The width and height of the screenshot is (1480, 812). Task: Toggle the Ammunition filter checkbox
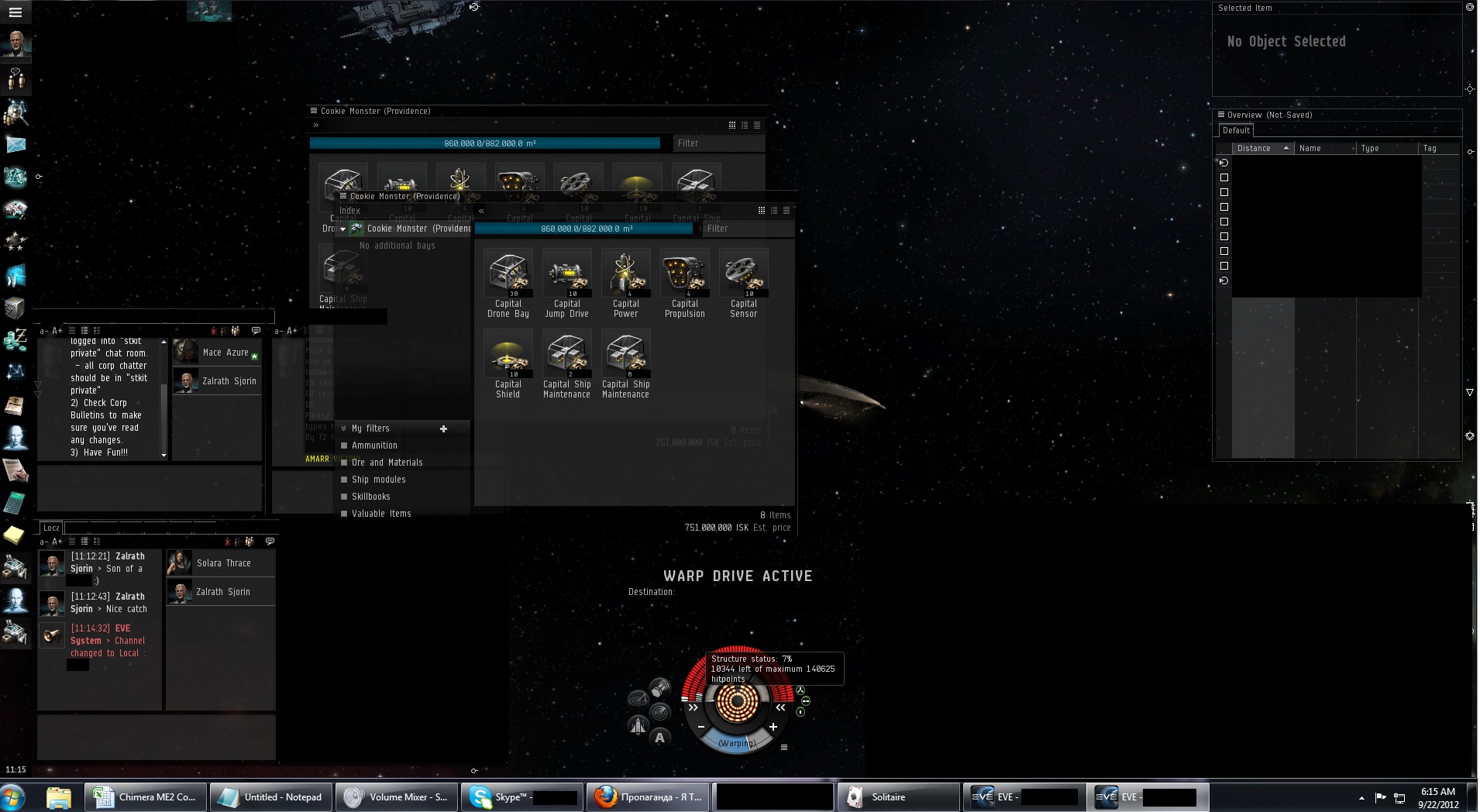(x=344, y=446)
